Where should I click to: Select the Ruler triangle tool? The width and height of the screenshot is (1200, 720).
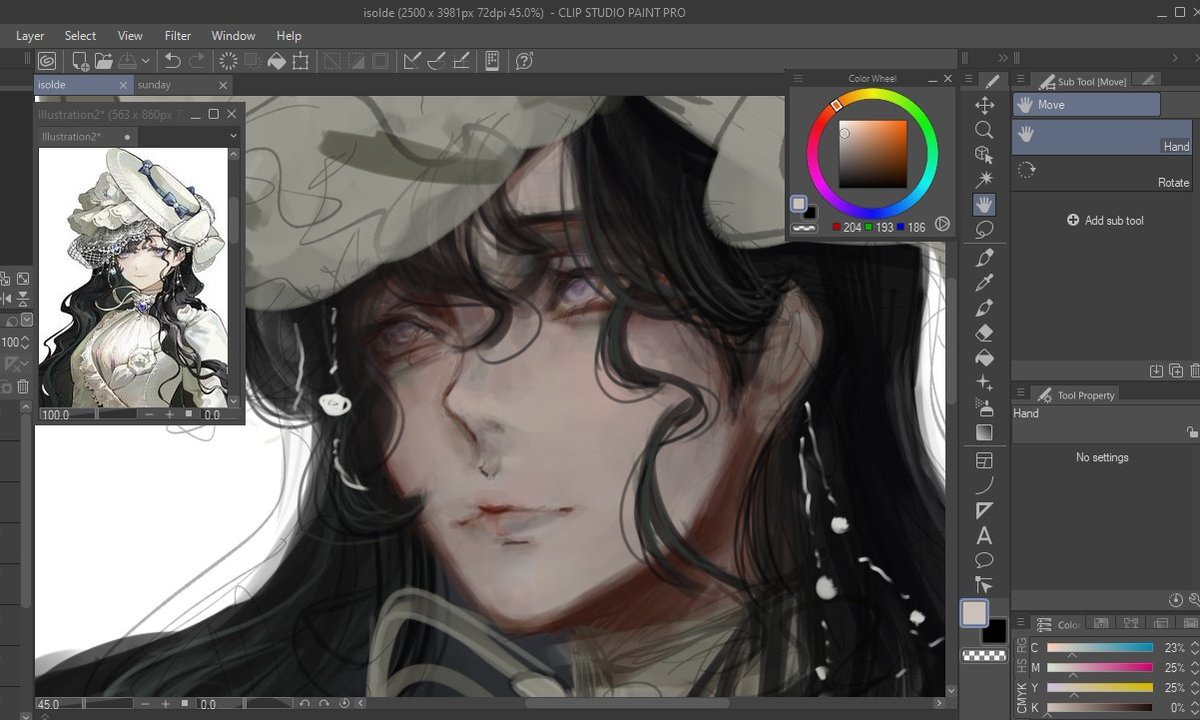984,511
